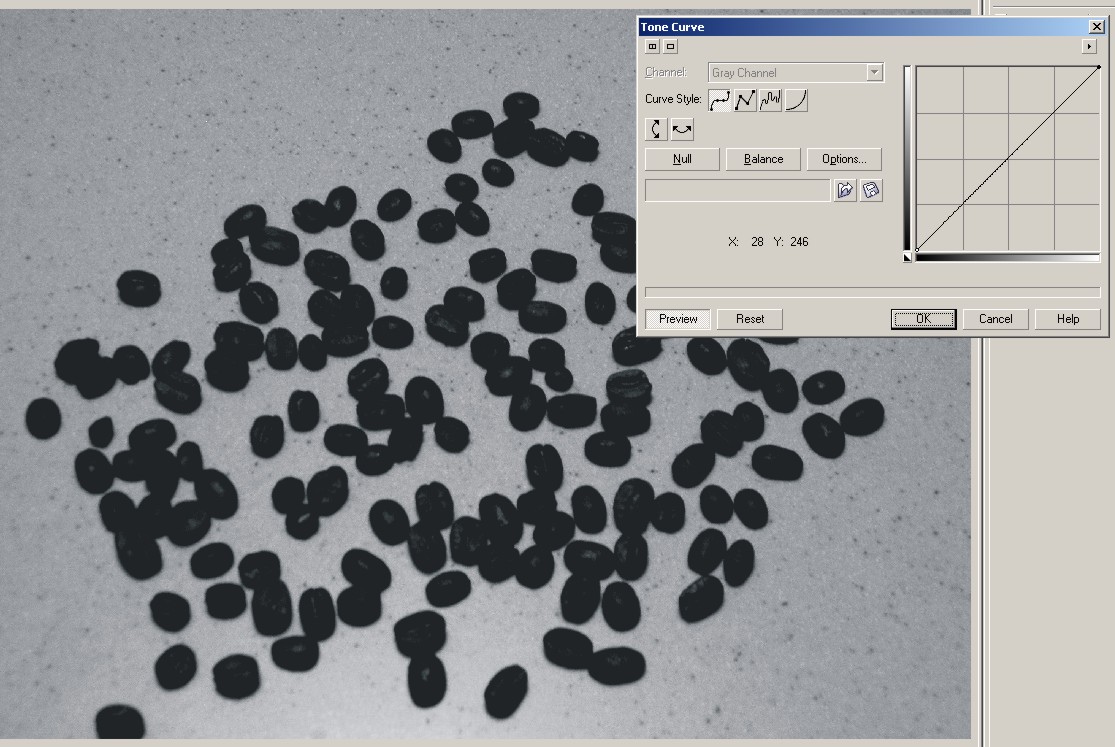Click the curve preset name field
This screenshot has height=747, width=1115.
737,191
